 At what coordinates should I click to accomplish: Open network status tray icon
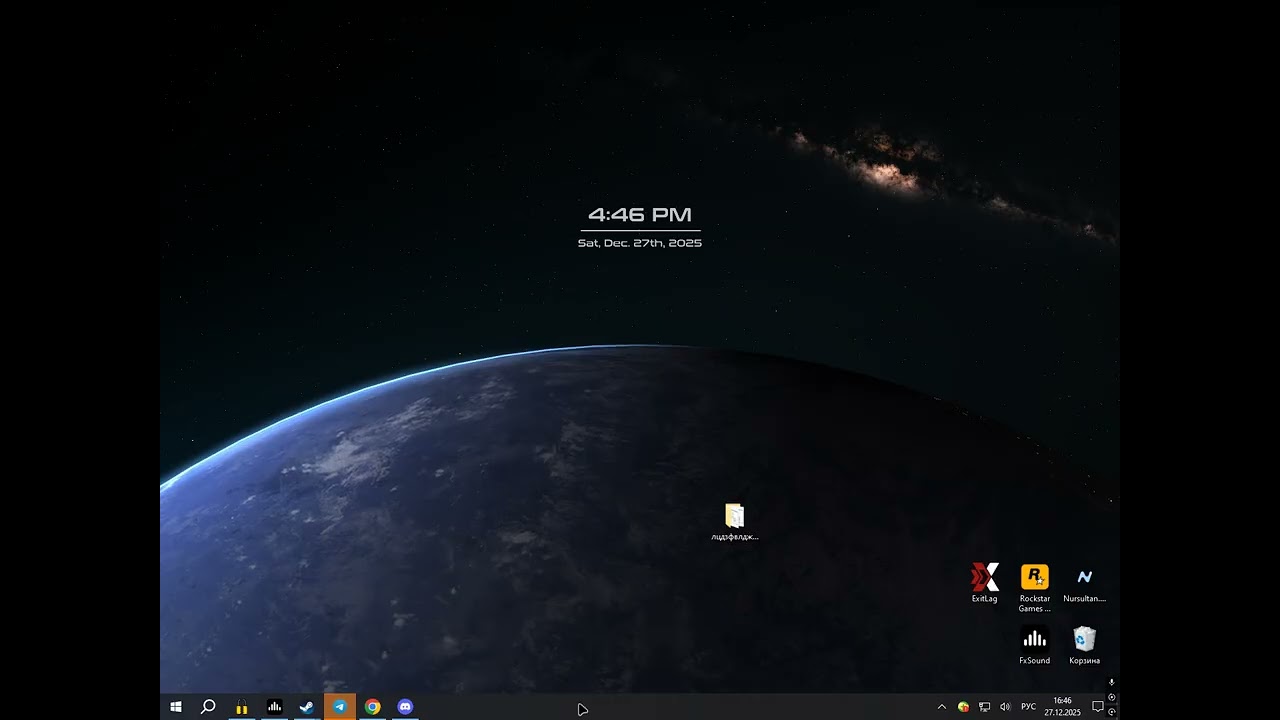[x=985, y=707]
